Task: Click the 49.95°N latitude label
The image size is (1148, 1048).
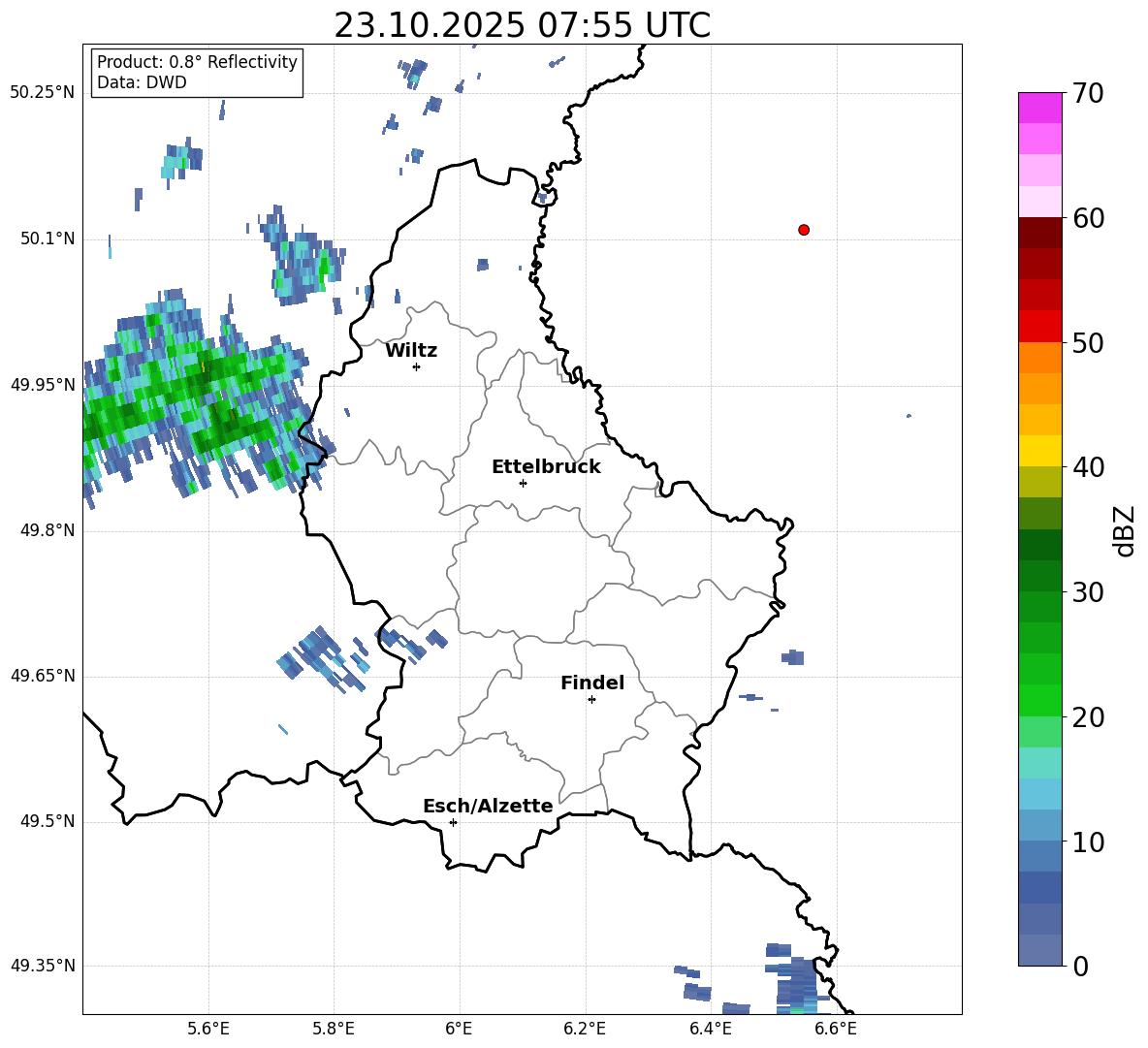Action: pyautogui.click(x=43, y=385)
